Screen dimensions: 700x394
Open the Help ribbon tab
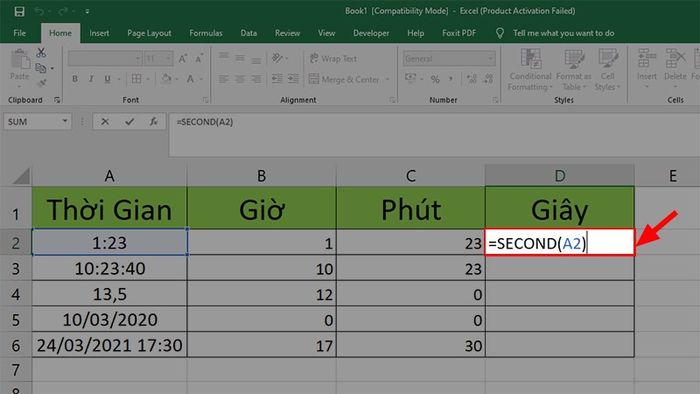pyautogui.click(x=416, y=33)
